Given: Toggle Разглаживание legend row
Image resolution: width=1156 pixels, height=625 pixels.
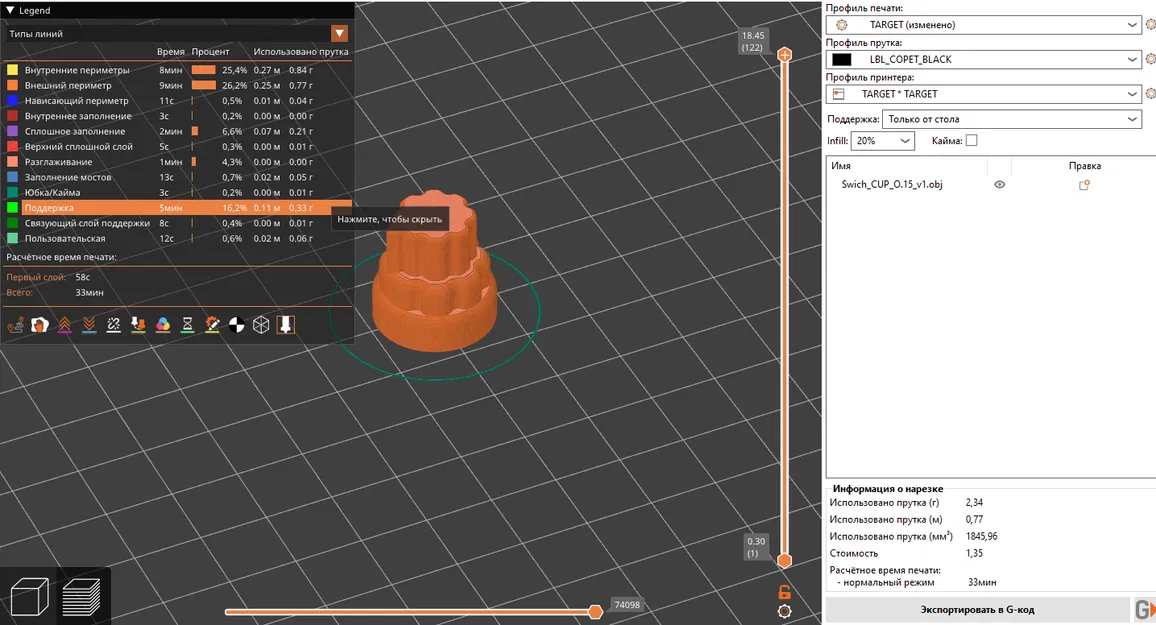Looking at the screenshot, I should (x=178, y=162).
